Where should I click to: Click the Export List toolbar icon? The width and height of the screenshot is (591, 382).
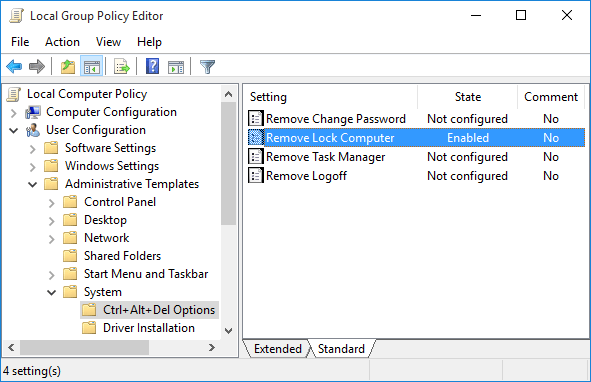121,67
